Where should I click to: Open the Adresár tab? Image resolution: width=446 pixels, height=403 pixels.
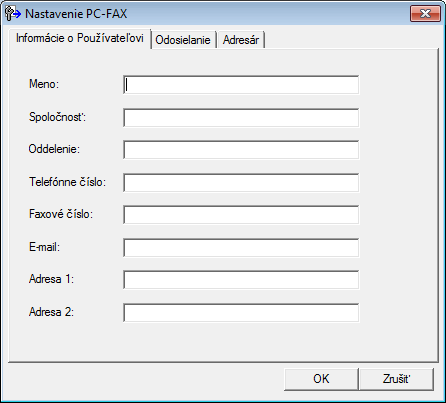pos(241,40)
